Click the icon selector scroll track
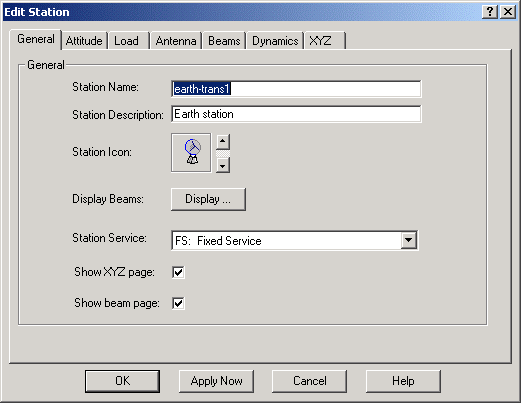 (x=223, y=154)
